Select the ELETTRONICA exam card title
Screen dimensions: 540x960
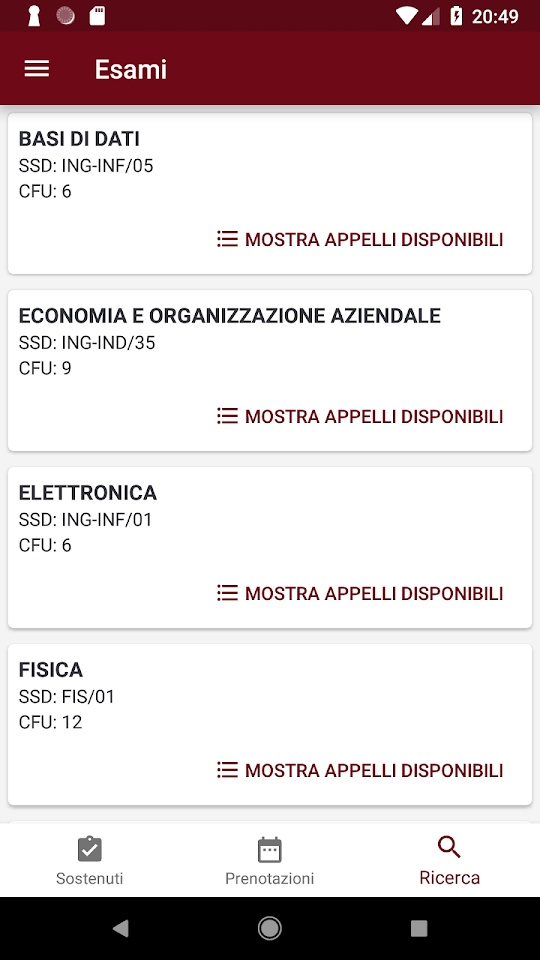88,493
